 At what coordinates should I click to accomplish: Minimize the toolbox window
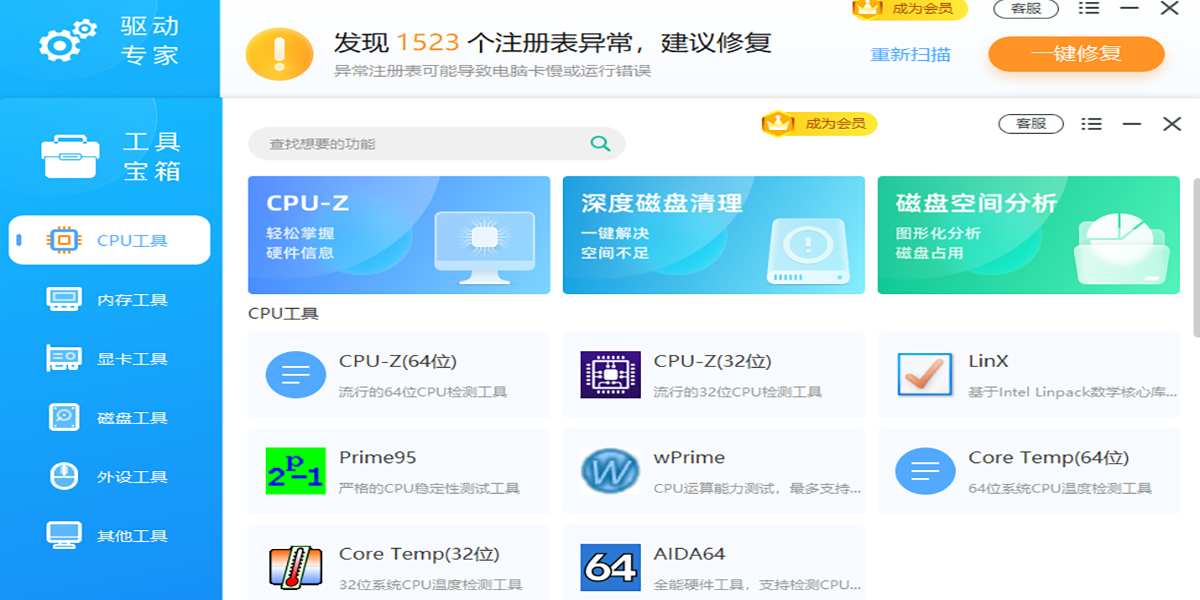coord(1132,124)
